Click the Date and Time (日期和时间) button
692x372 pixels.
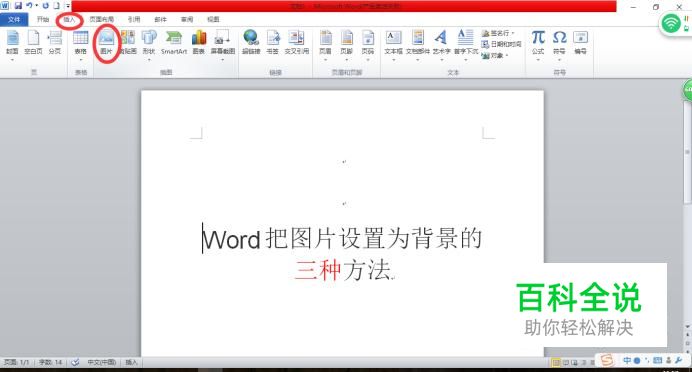coord(501,44)
